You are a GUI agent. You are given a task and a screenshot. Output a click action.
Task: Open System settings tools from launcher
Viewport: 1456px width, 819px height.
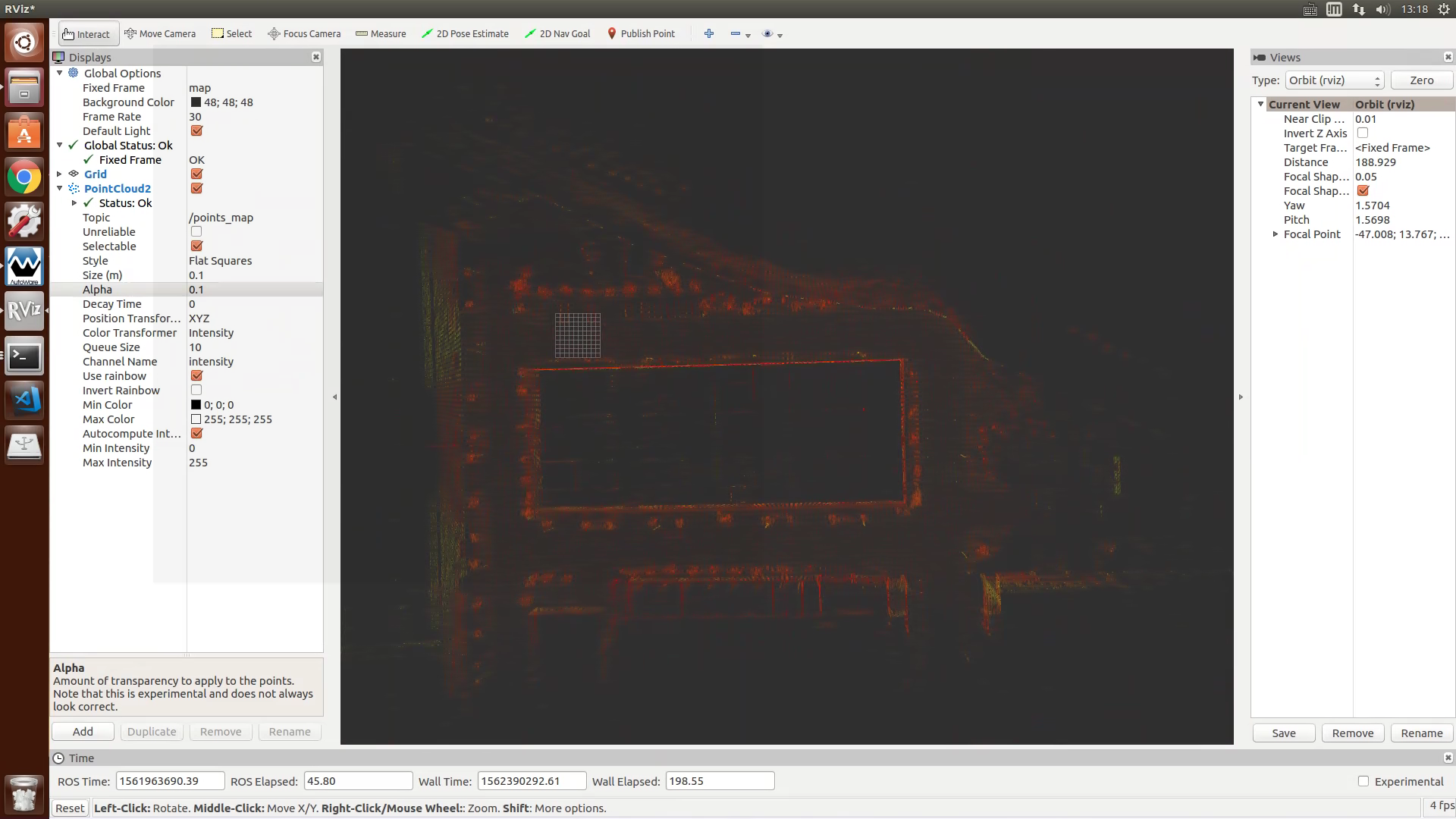(24, 221)
